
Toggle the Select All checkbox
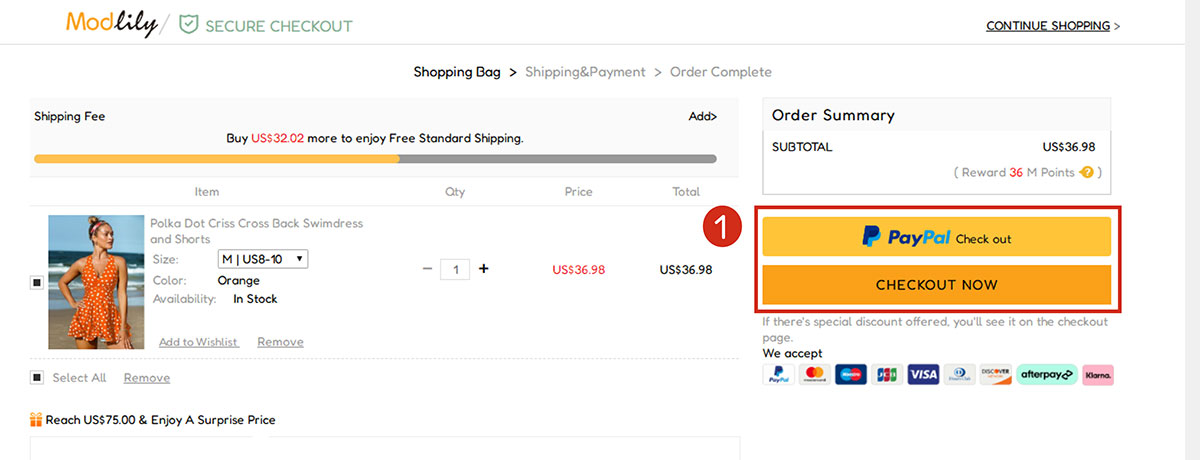[x=37, y=378]
